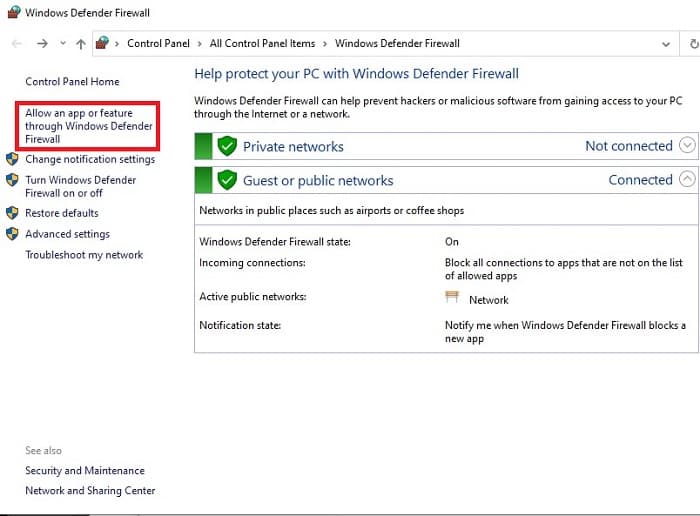
Task: Click the bench network icon
Action: pyautogui.click(x=452, y=296)
